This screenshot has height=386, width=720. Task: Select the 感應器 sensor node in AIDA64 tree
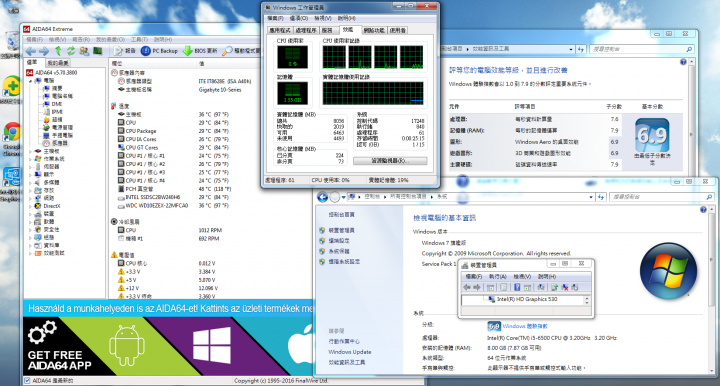55,143
